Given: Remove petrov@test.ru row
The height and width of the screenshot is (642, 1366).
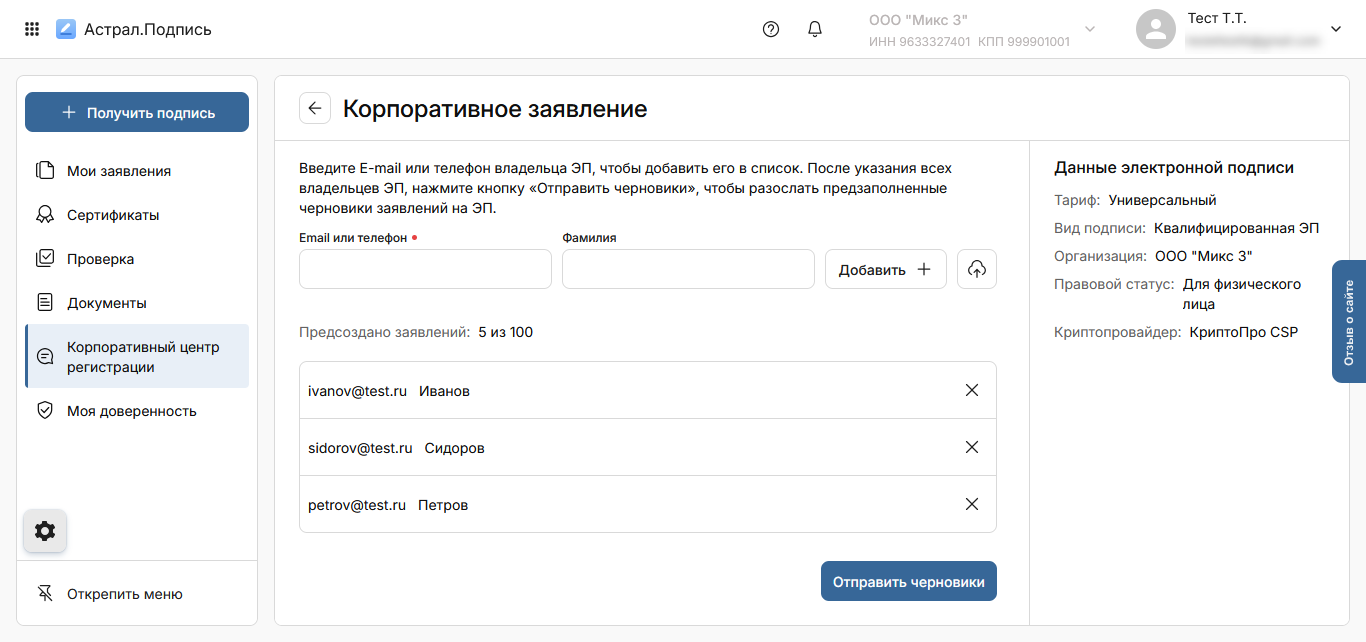Looking at the screenshot, I should [971, 504].
